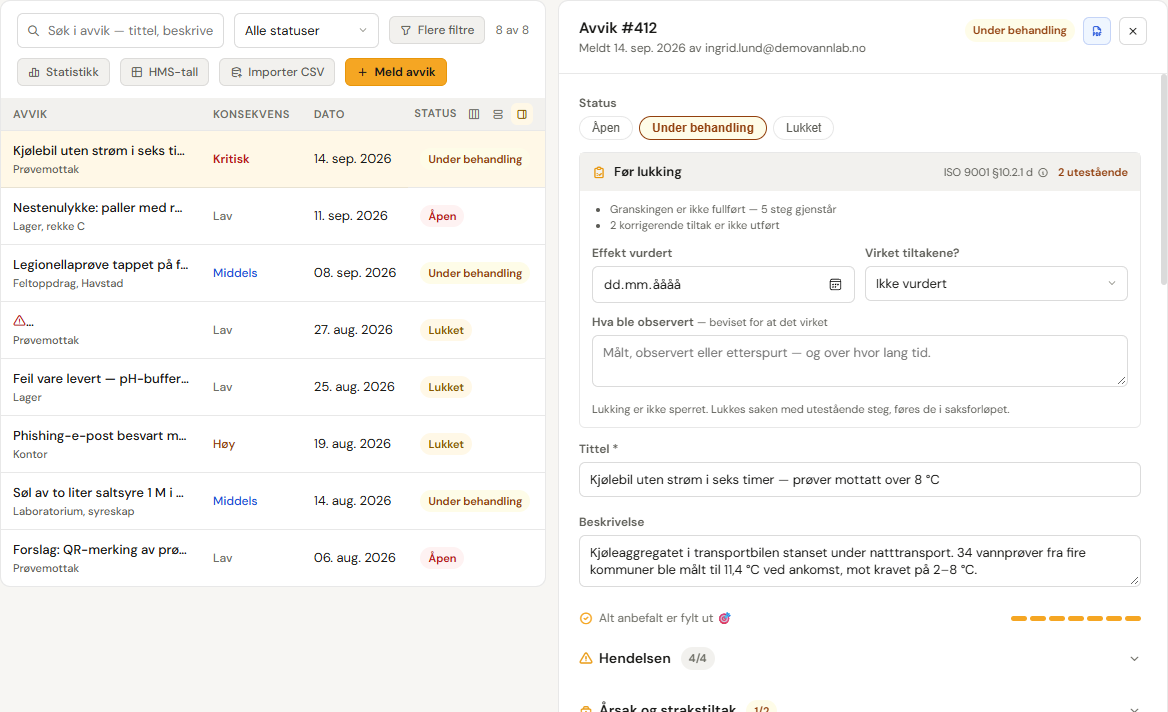Export deviation #412 as PDF
Image resolution: width=1168 pixels, height=712 pixels.
tap(1096, 31)
